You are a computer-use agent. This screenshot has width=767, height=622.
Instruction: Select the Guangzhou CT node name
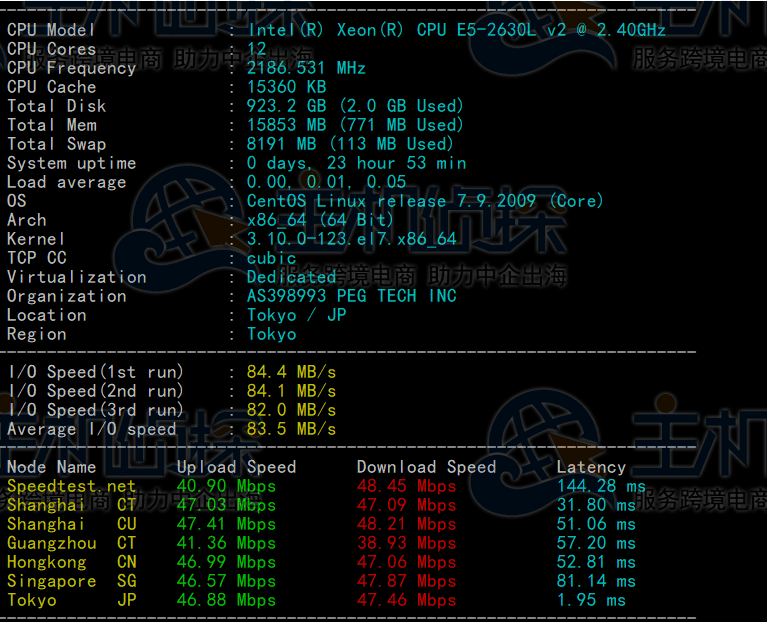[71, 543]
